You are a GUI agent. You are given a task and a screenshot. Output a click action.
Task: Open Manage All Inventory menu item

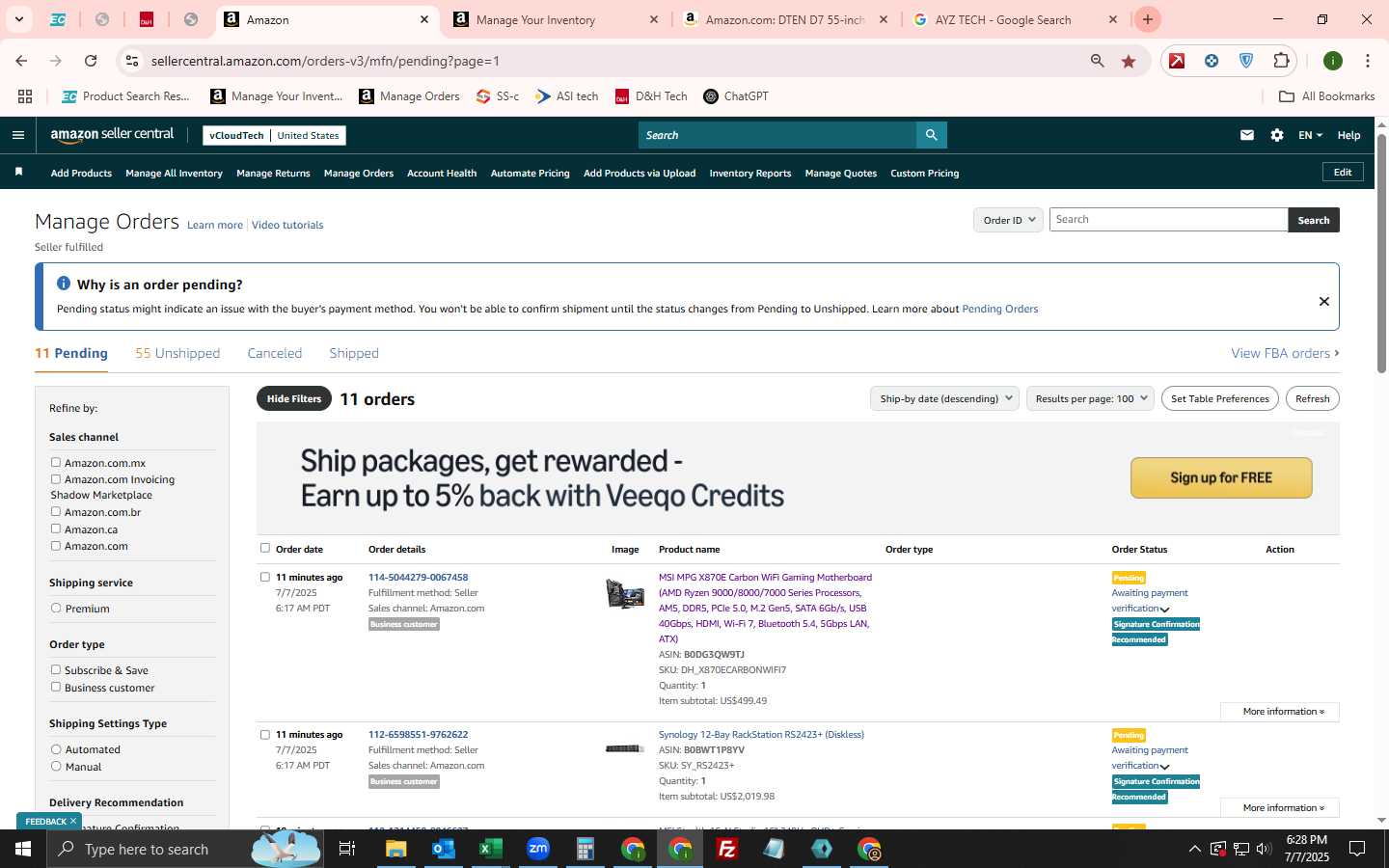coord(174,174)
